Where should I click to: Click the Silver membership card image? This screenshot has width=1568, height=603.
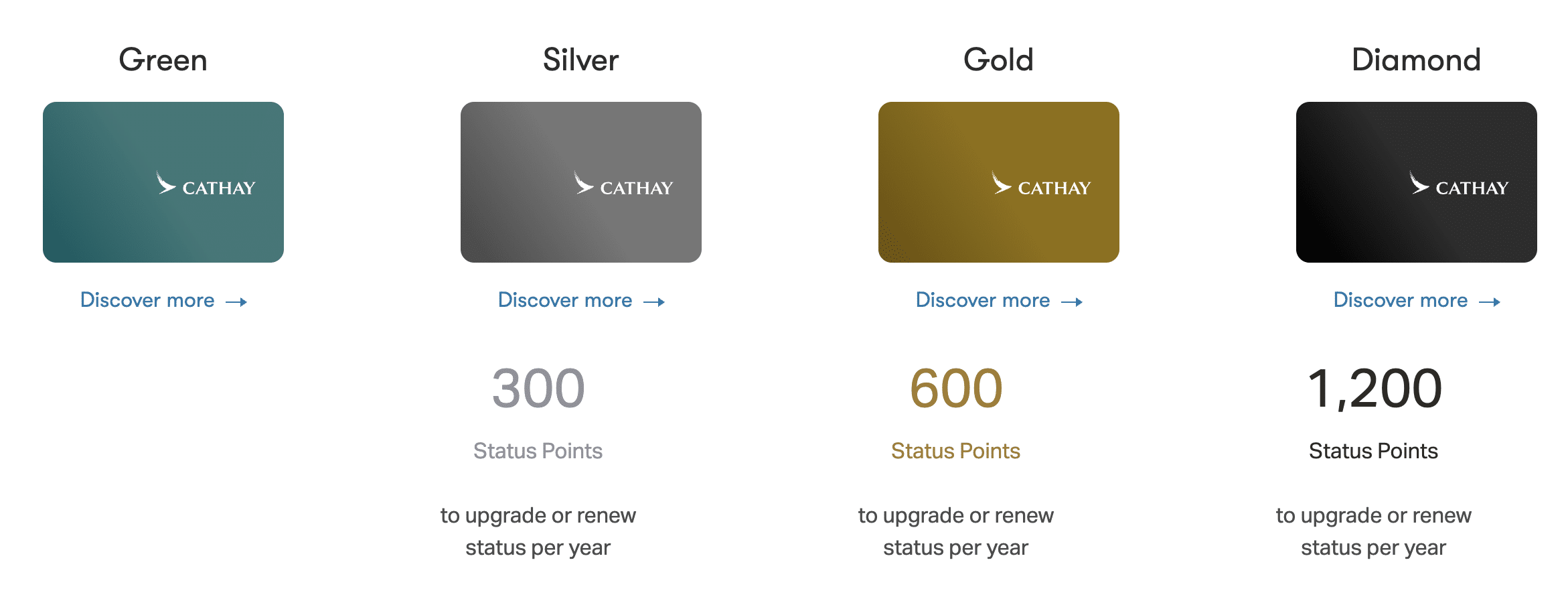pos(580,182)
